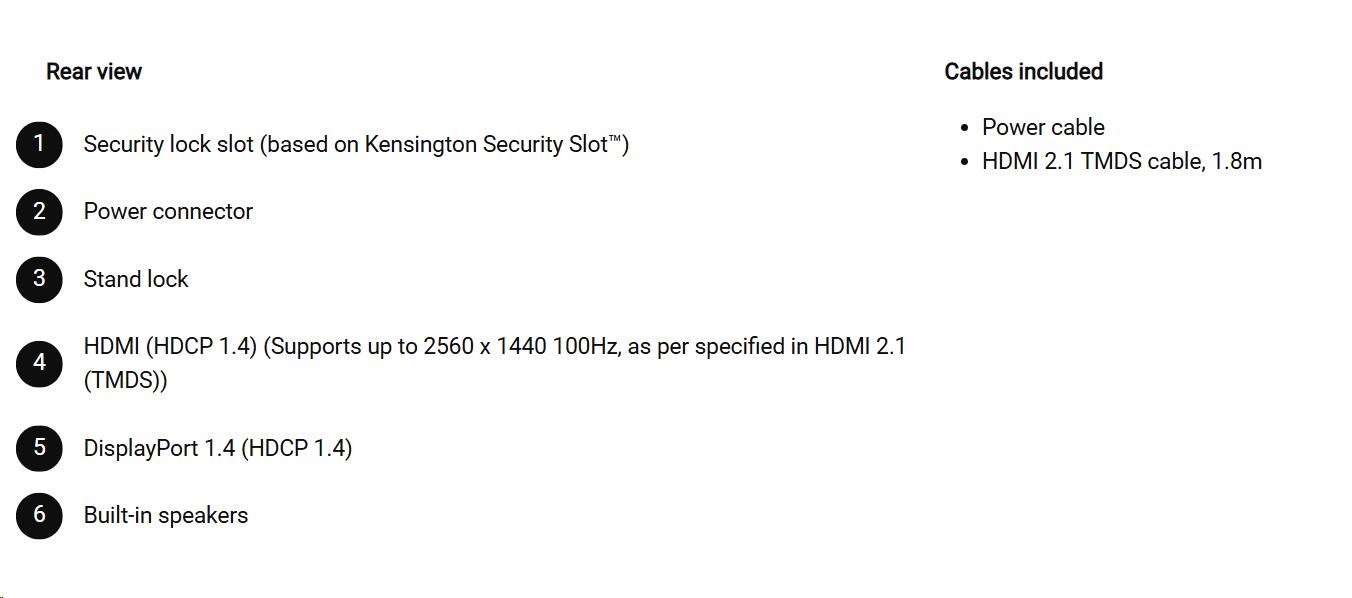Click the Rear view heading

point(94,72)
